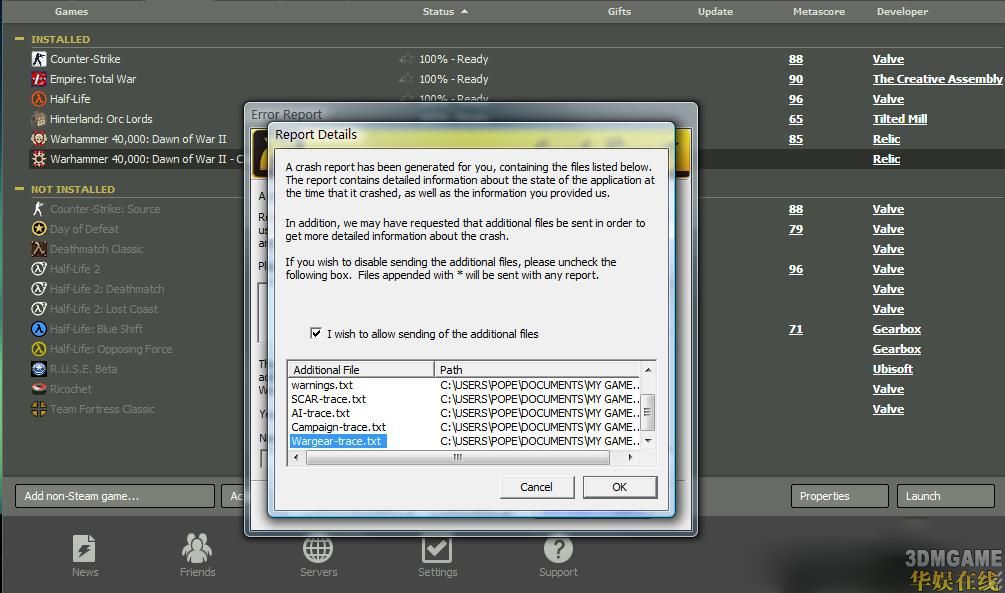Click the Day of Defeat icon

click(39, 229)
